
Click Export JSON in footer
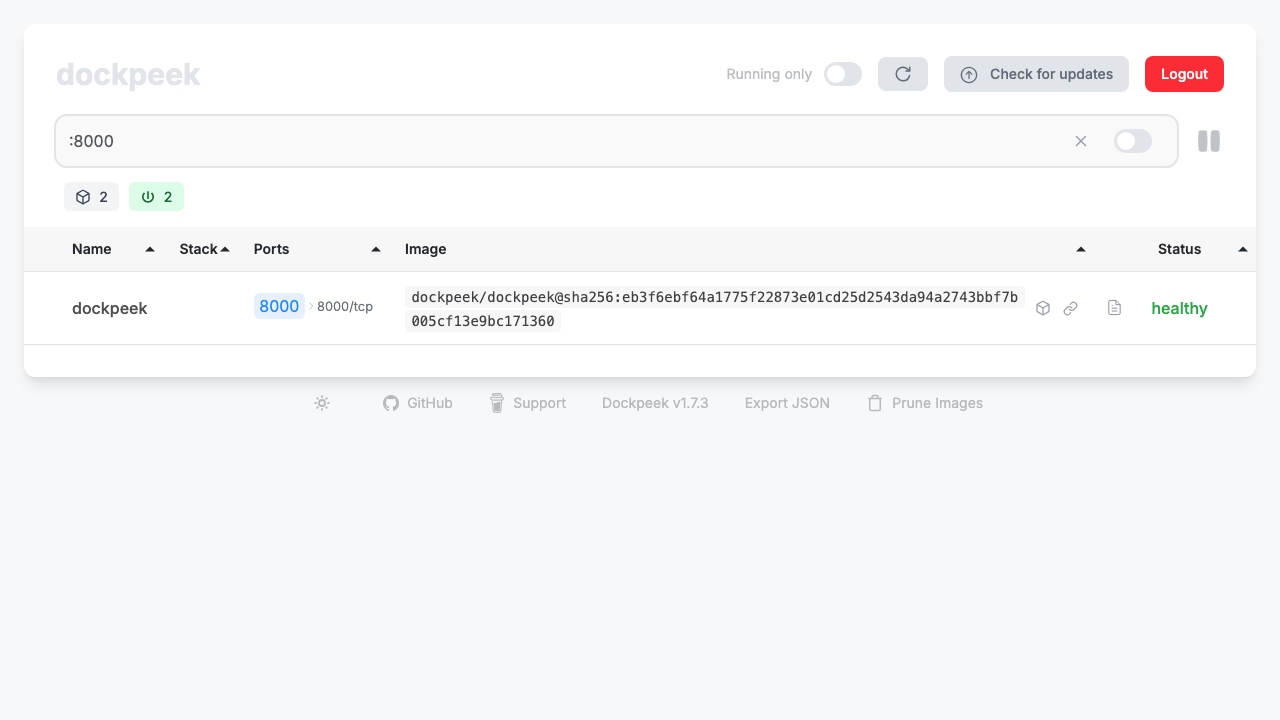point(787,403)
